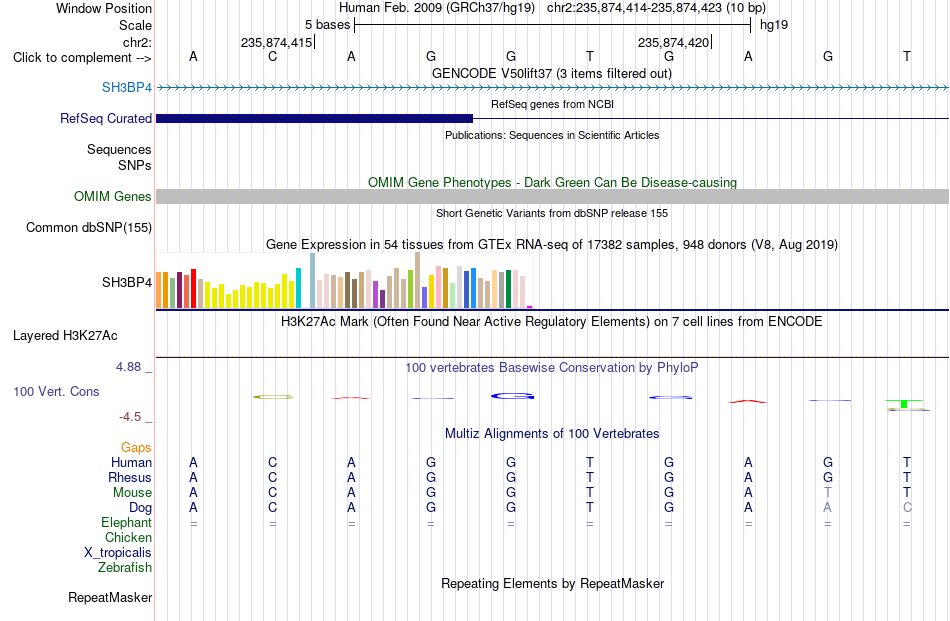950x621 pixels.
Task: Click the Gaps alignment row label
Action: (x=136, y=447)
